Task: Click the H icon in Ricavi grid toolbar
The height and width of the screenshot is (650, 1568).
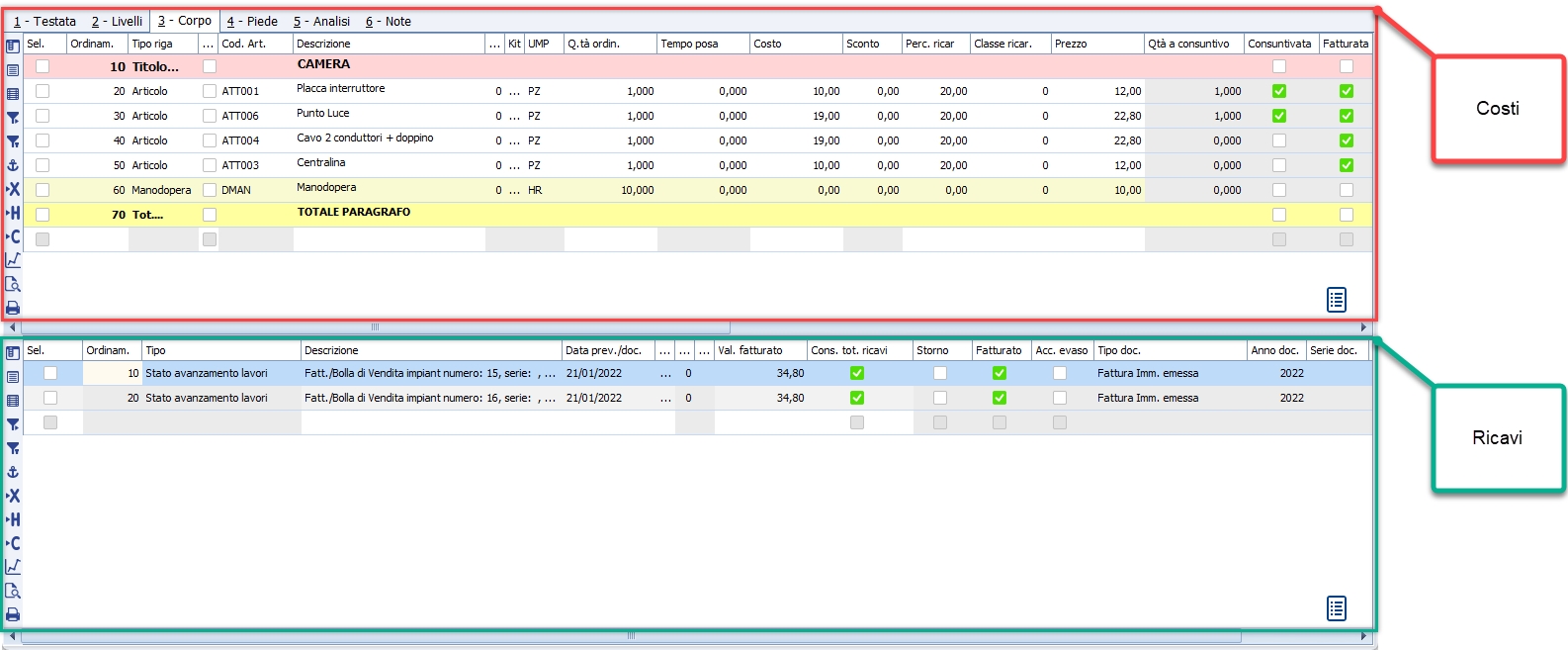Action: (x=13, y=519)
